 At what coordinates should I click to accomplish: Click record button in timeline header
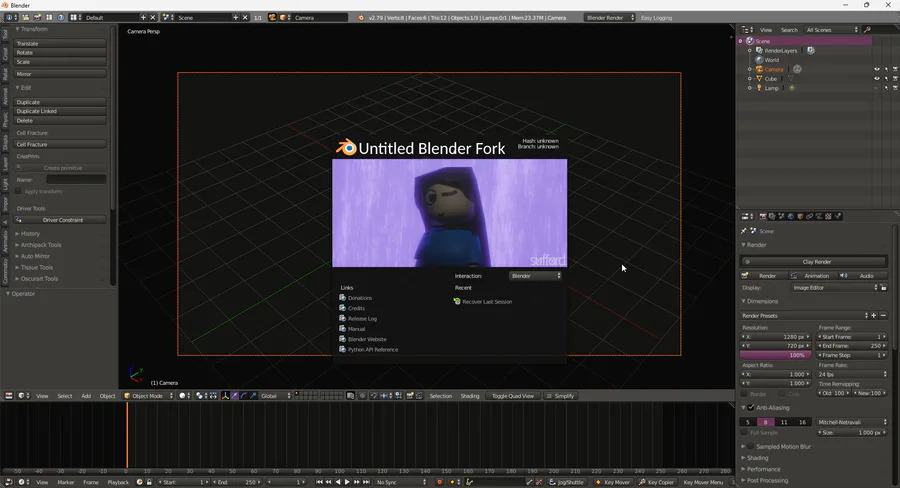click(440, 482)
